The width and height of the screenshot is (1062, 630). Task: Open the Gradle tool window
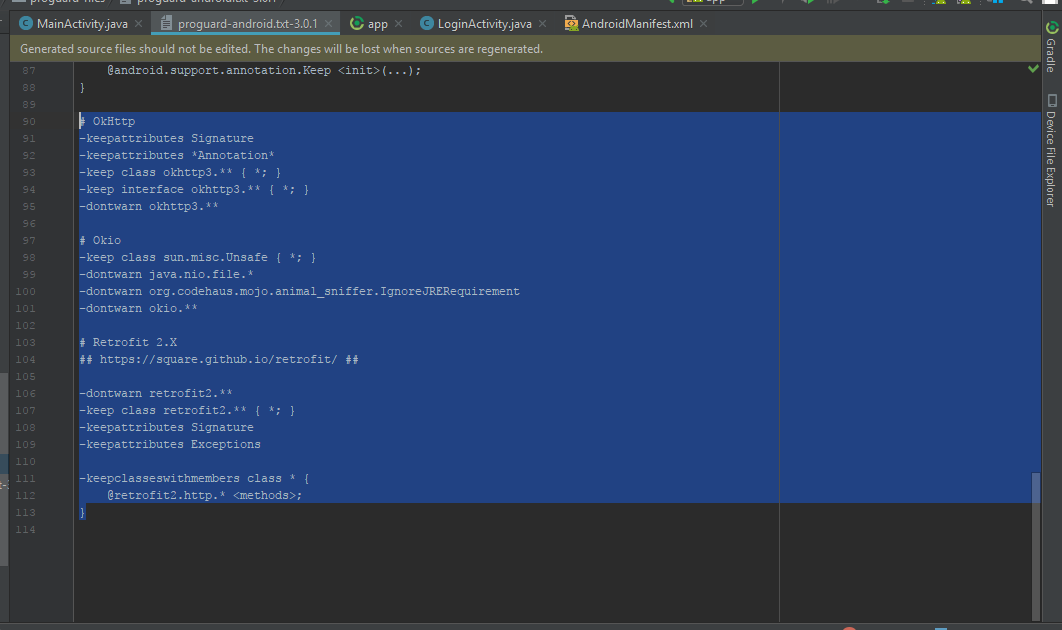pos(1051,46)
